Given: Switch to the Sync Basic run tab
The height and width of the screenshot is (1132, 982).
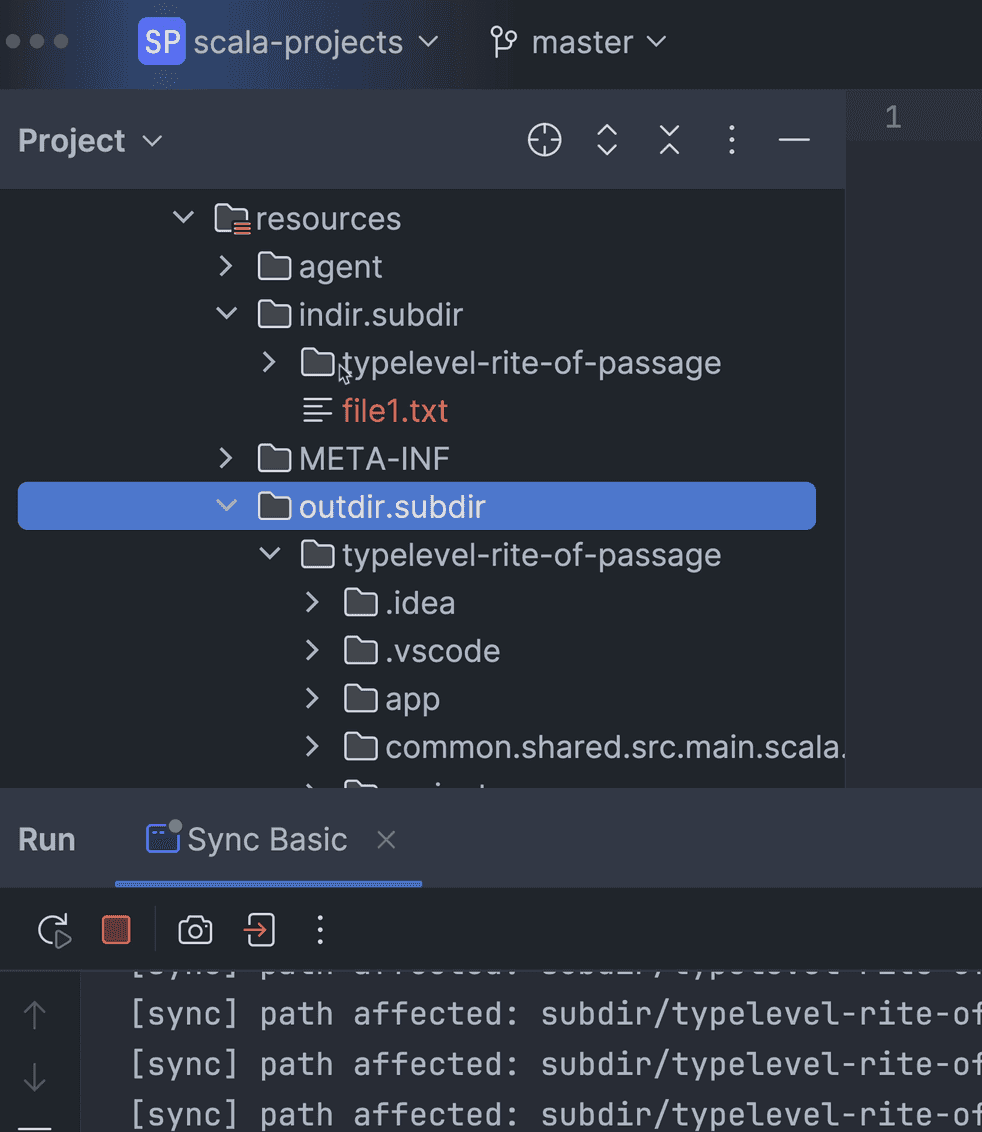Looking at the screenshot, I should pos(248,840).
